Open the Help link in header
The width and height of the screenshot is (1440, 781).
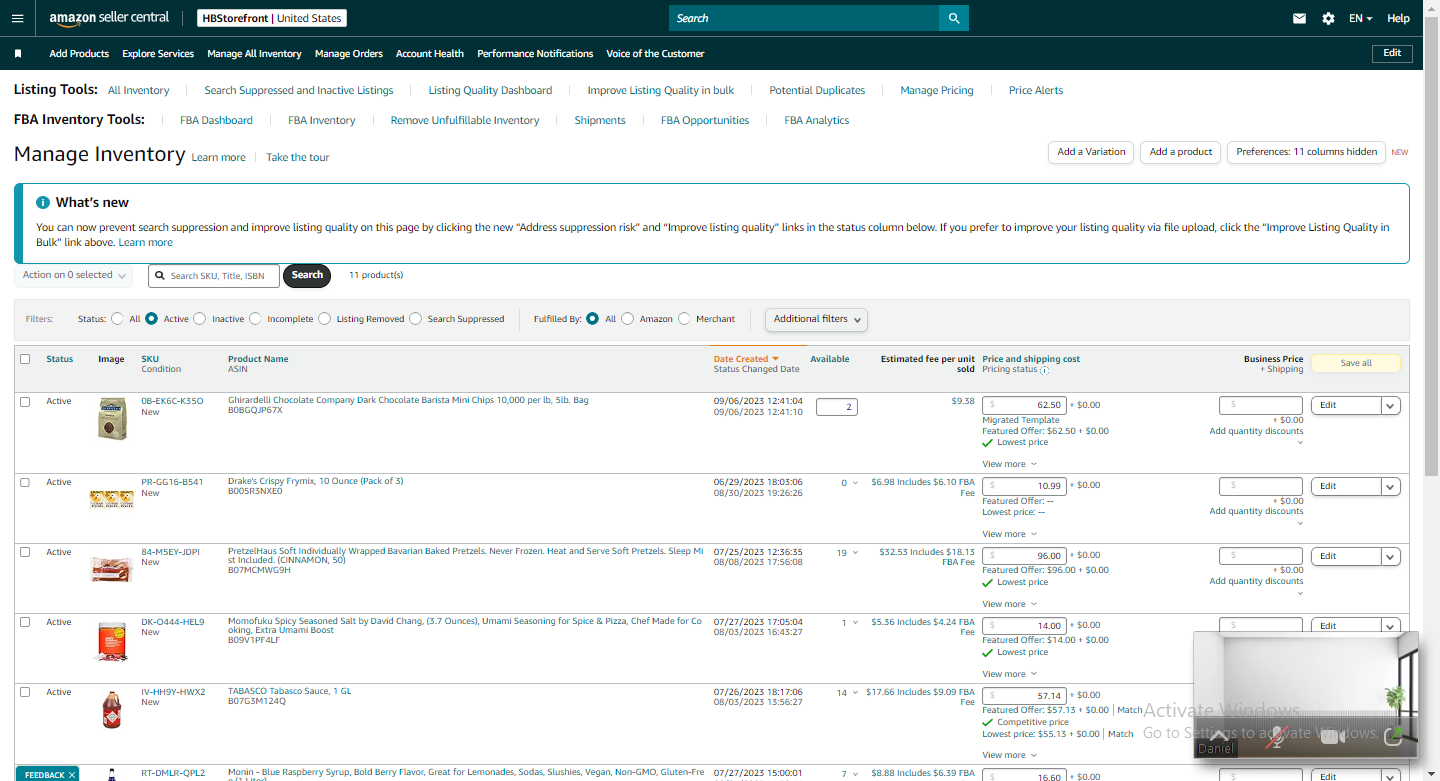[x=1398, y=18]
